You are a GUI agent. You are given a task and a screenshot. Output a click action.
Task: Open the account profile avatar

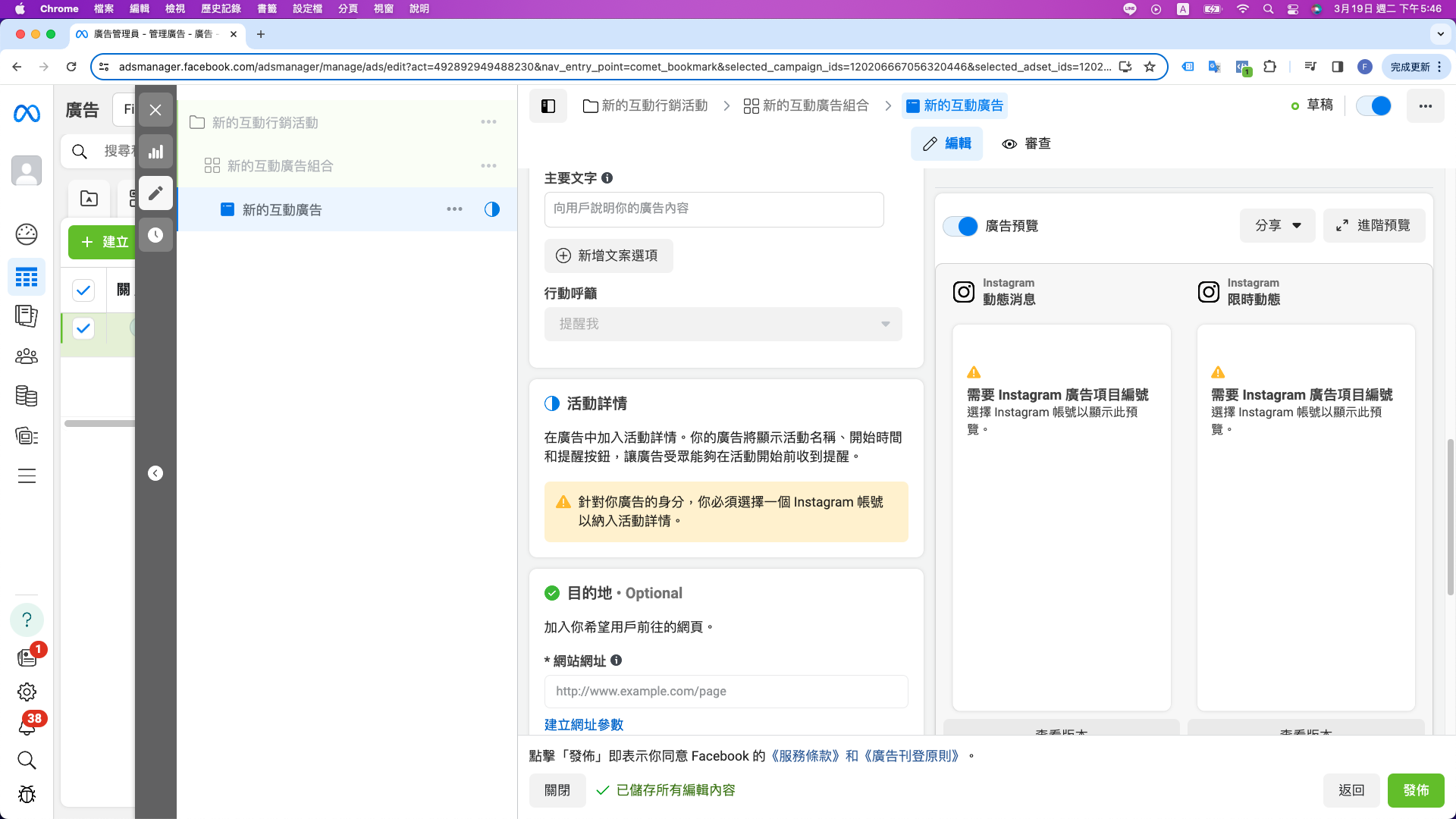pyautogui.click(x=27, y=171)
